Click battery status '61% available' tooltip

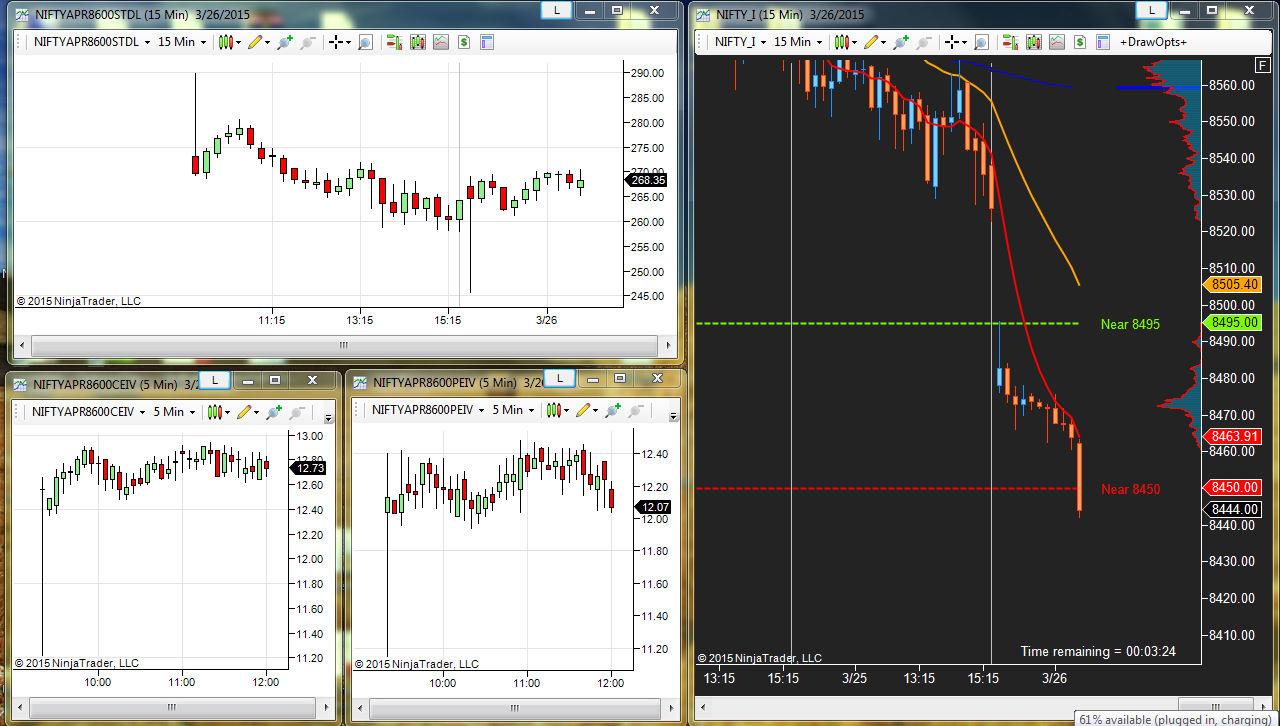point(1178,719)
